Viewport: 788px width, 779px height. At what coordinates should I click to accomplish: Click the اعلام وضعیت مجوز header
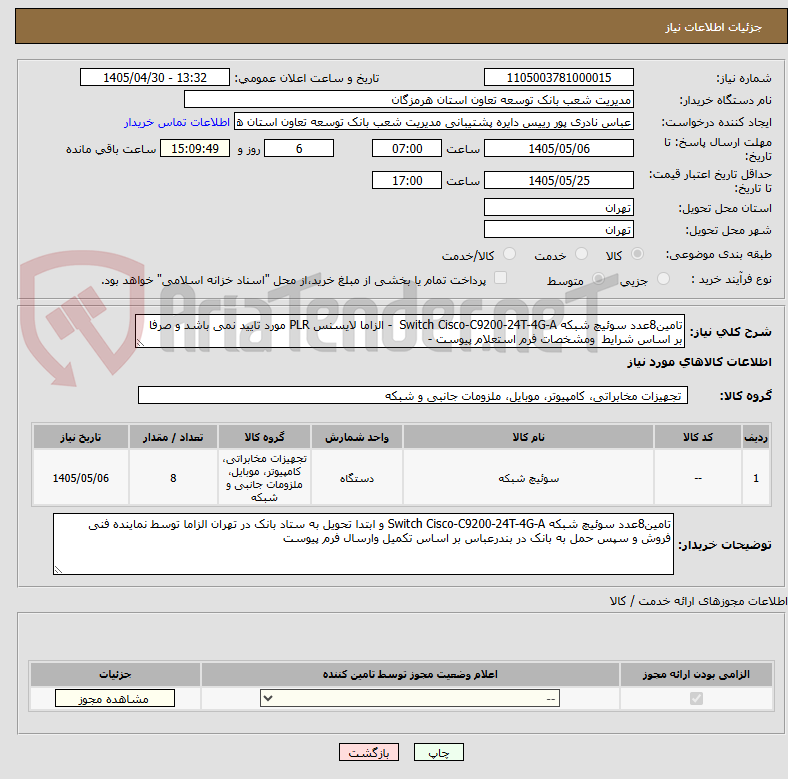point(410,674)
